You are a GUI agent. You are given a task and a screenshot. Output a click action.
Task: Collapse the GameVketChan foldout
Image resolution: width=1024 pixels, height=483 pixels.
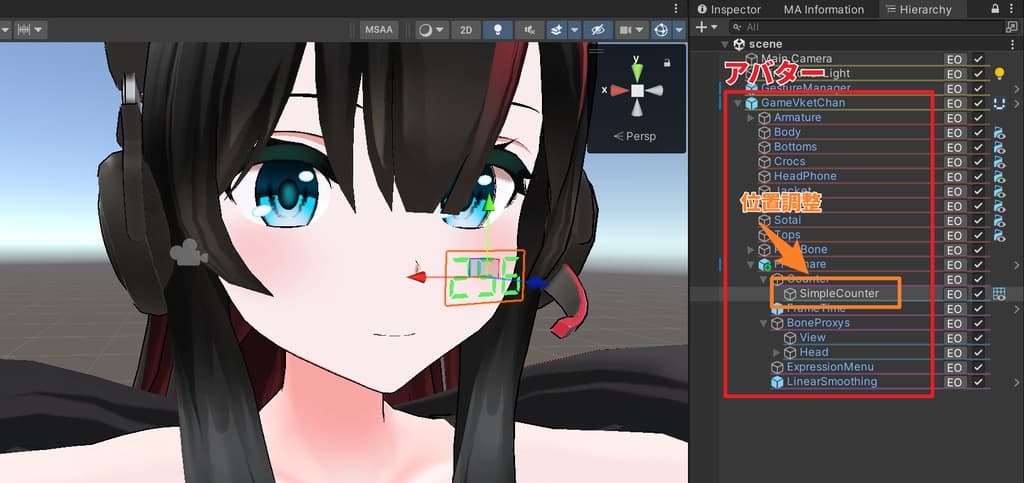[737, 103]
